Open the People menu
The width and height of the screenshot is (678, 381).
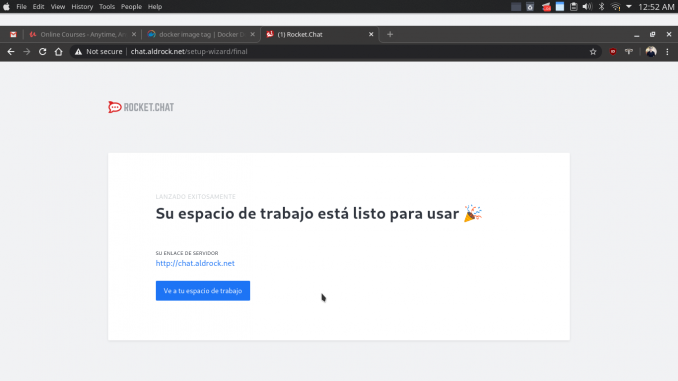131,6
